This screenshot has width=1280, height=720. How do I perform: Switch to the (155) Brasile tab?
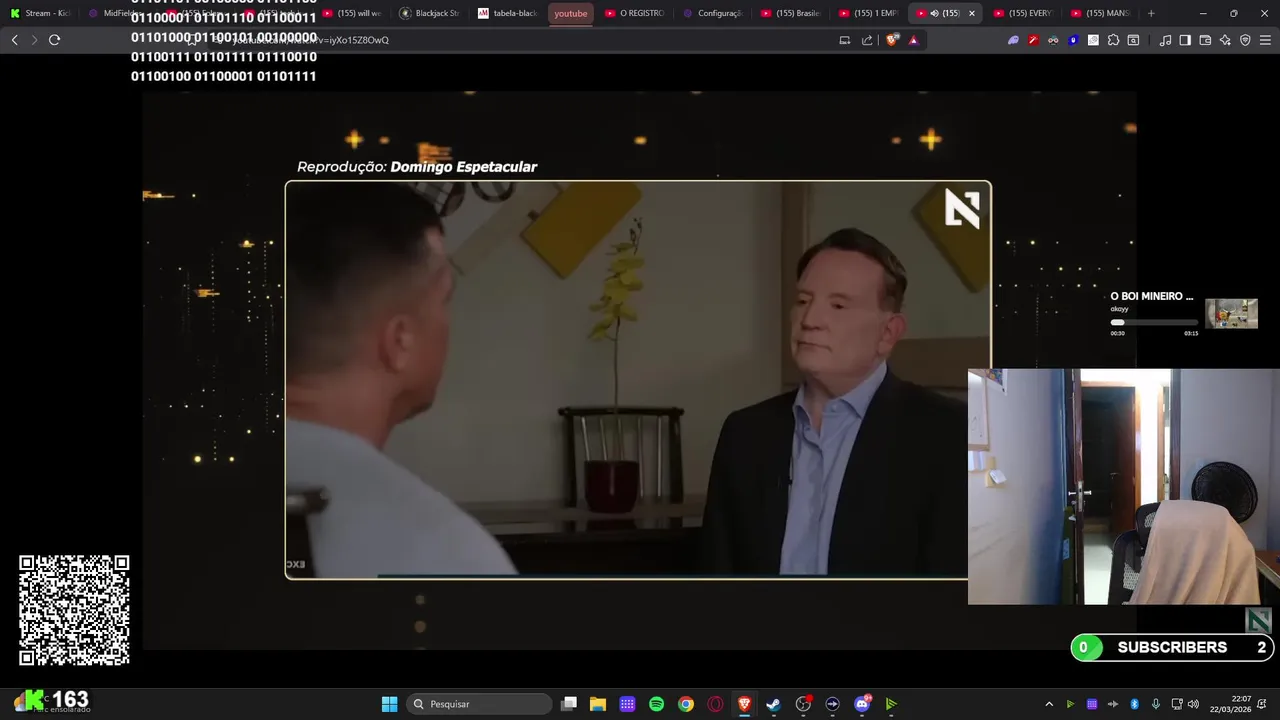pos(790,13)
